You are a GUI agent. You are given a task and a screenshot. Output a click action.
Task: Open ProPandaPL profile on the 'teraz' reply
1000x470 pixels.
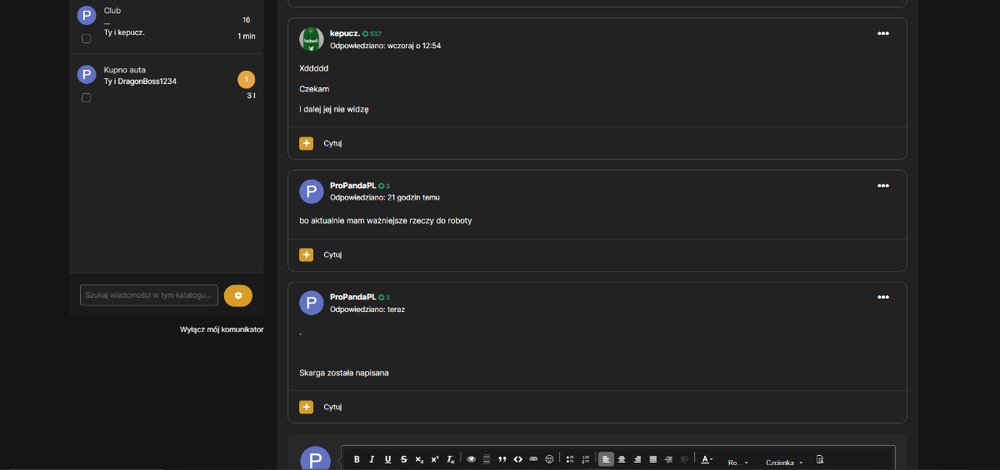tap(353, 297)
